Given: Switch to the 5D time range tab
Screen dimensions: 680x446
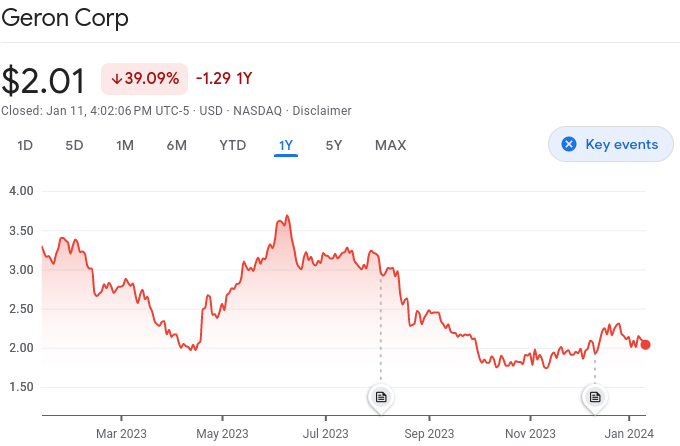Looking at the screenshot, I should click(x=74, y=145).
